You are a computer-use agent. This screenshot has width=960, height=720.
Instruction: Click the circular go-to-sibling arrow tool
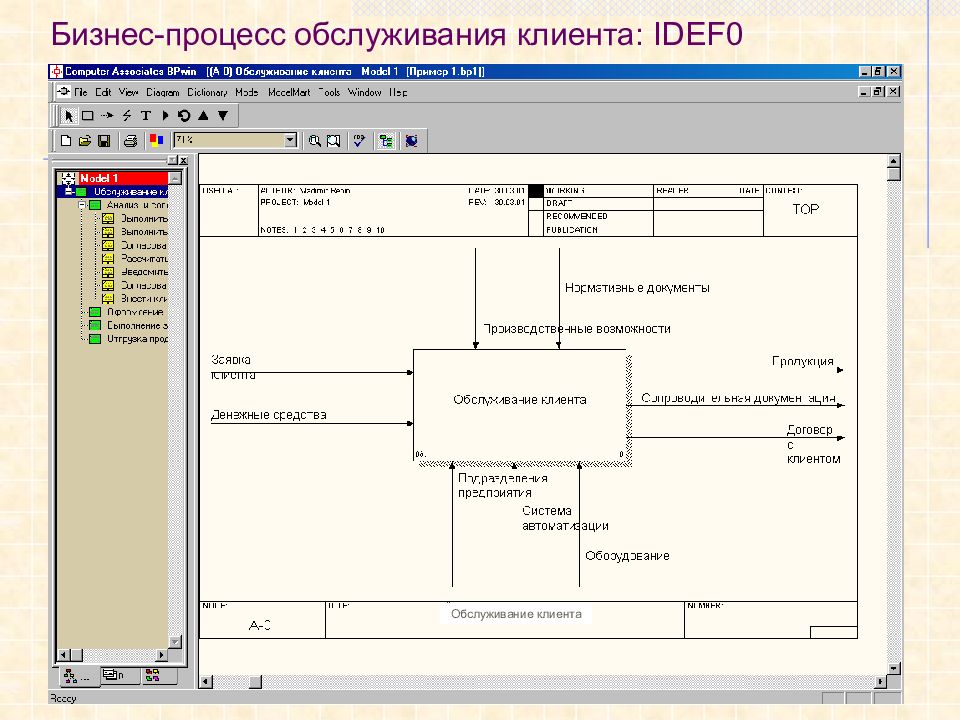tap(184, 115)
